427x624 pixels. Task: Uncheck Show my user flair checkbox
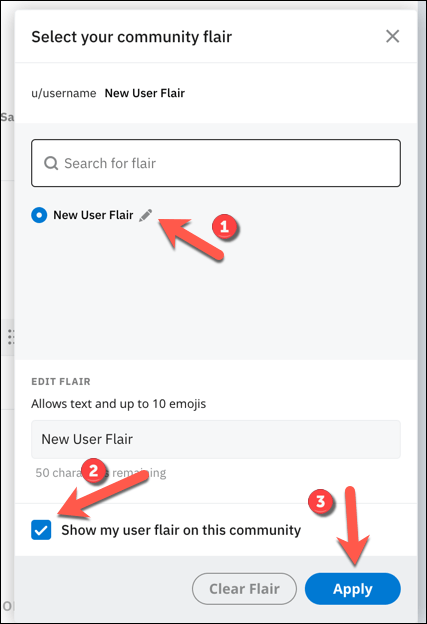click(x=41, y=530)
